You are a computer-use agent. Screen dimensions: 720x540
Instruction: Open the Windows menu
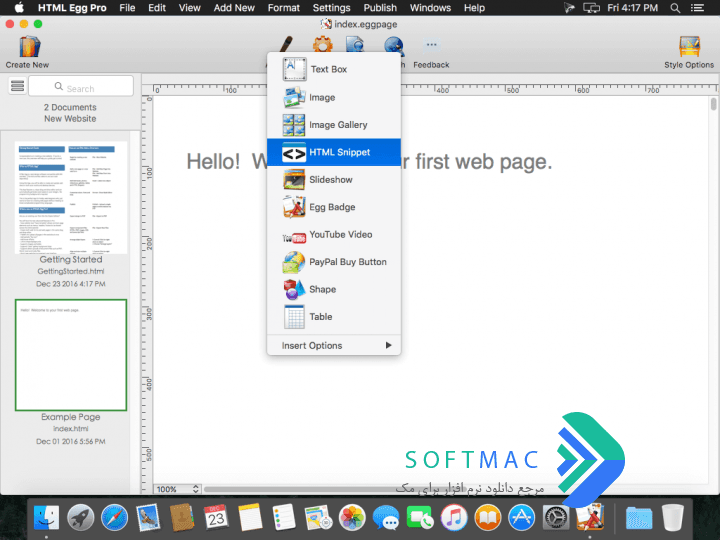click(x=430, y=8)
